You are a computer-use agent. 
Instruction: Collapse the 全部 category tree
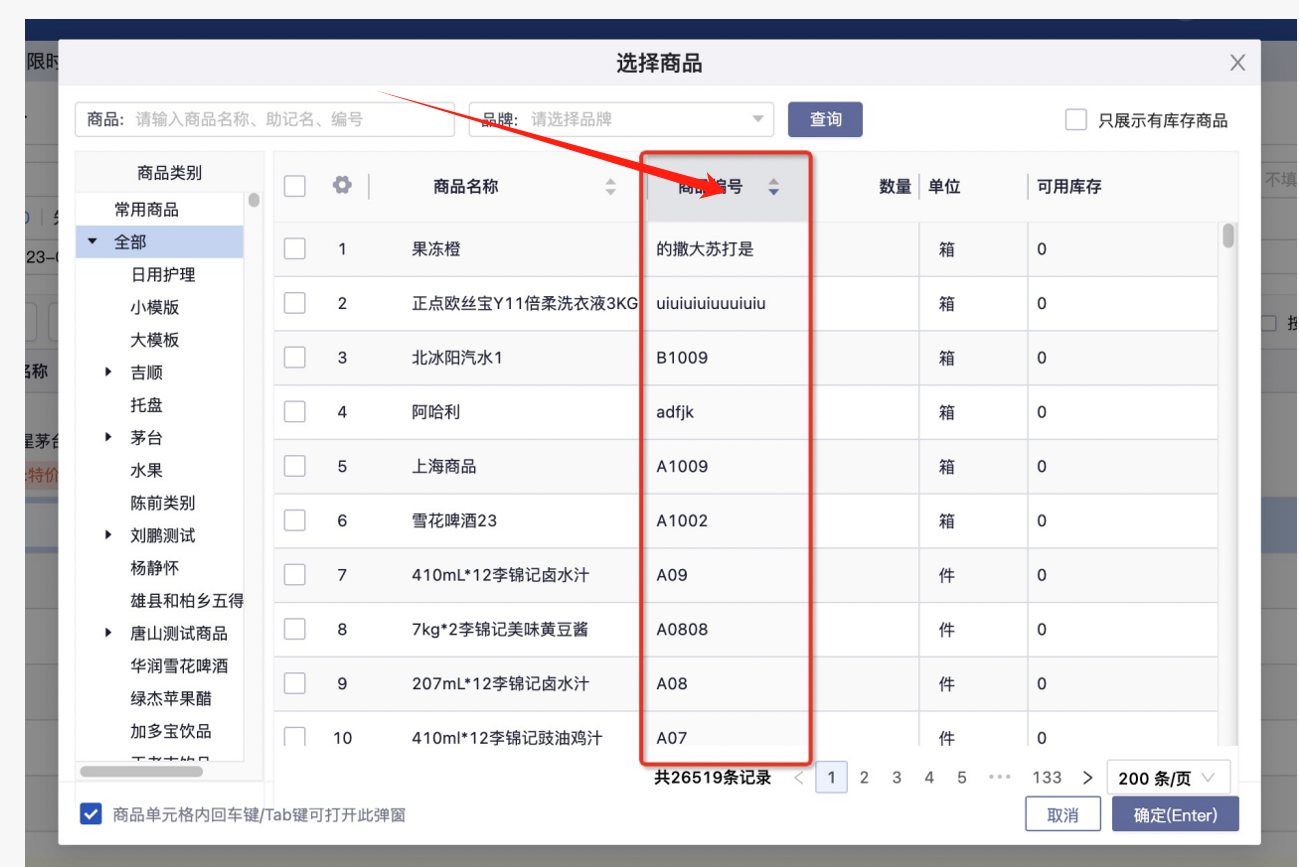coord(93,242)
